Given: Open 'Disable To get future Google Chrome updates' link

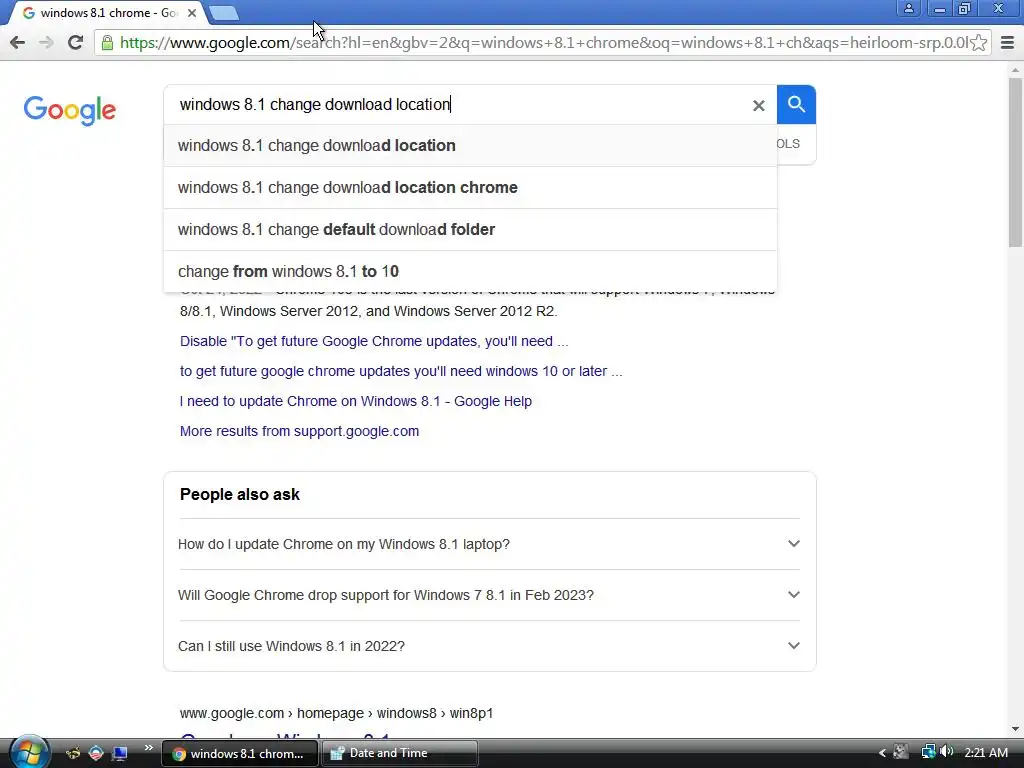Looking at the screenshot, I should [x=374, y=341].
